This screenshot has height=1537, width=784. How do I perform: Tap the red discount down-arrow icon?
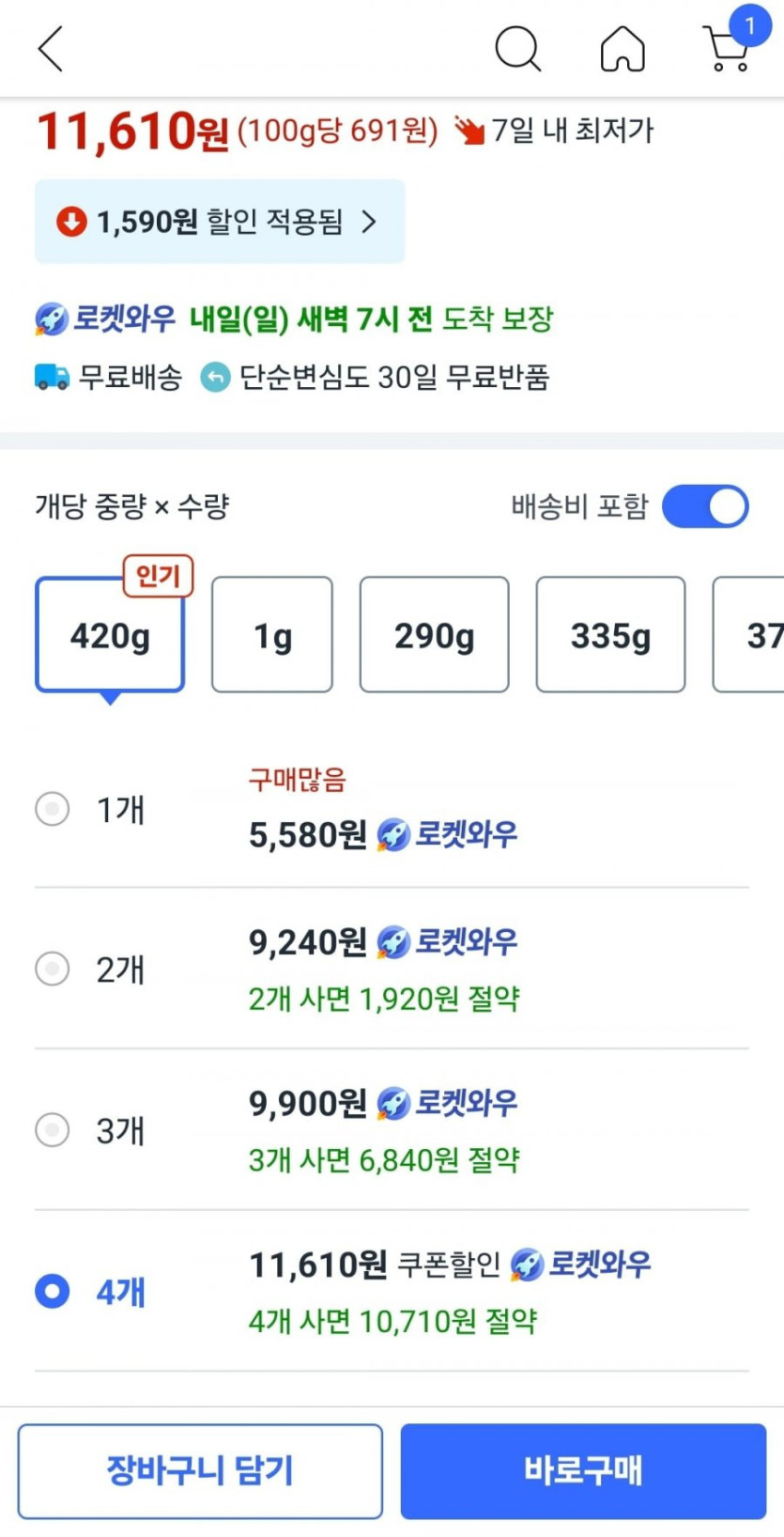[71, 222]
